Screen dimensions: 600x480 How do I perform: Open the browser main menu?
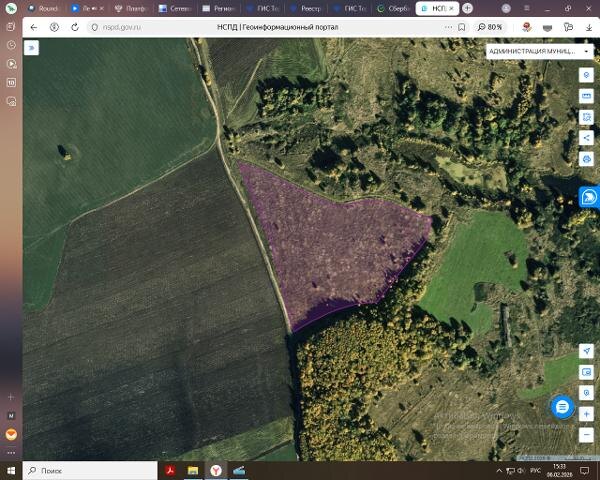tap(527, 8)
